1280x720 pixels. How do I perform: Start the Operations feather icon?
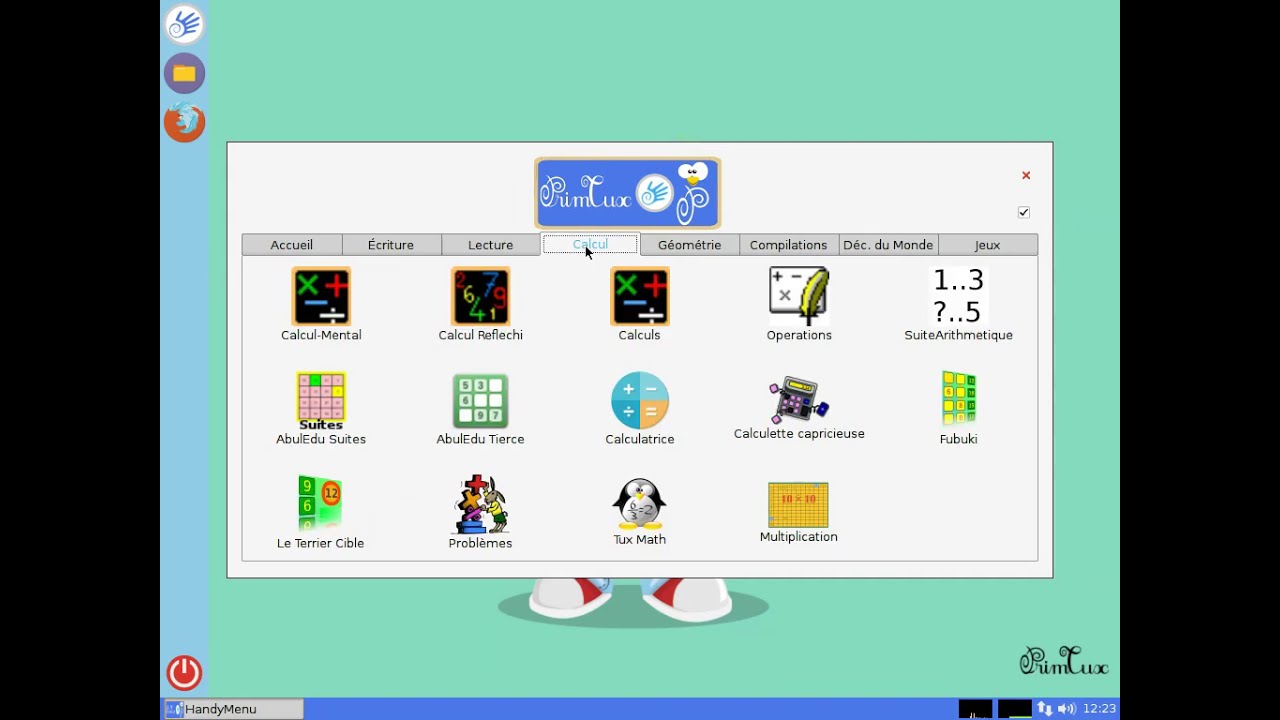click(x=799, y=297)
